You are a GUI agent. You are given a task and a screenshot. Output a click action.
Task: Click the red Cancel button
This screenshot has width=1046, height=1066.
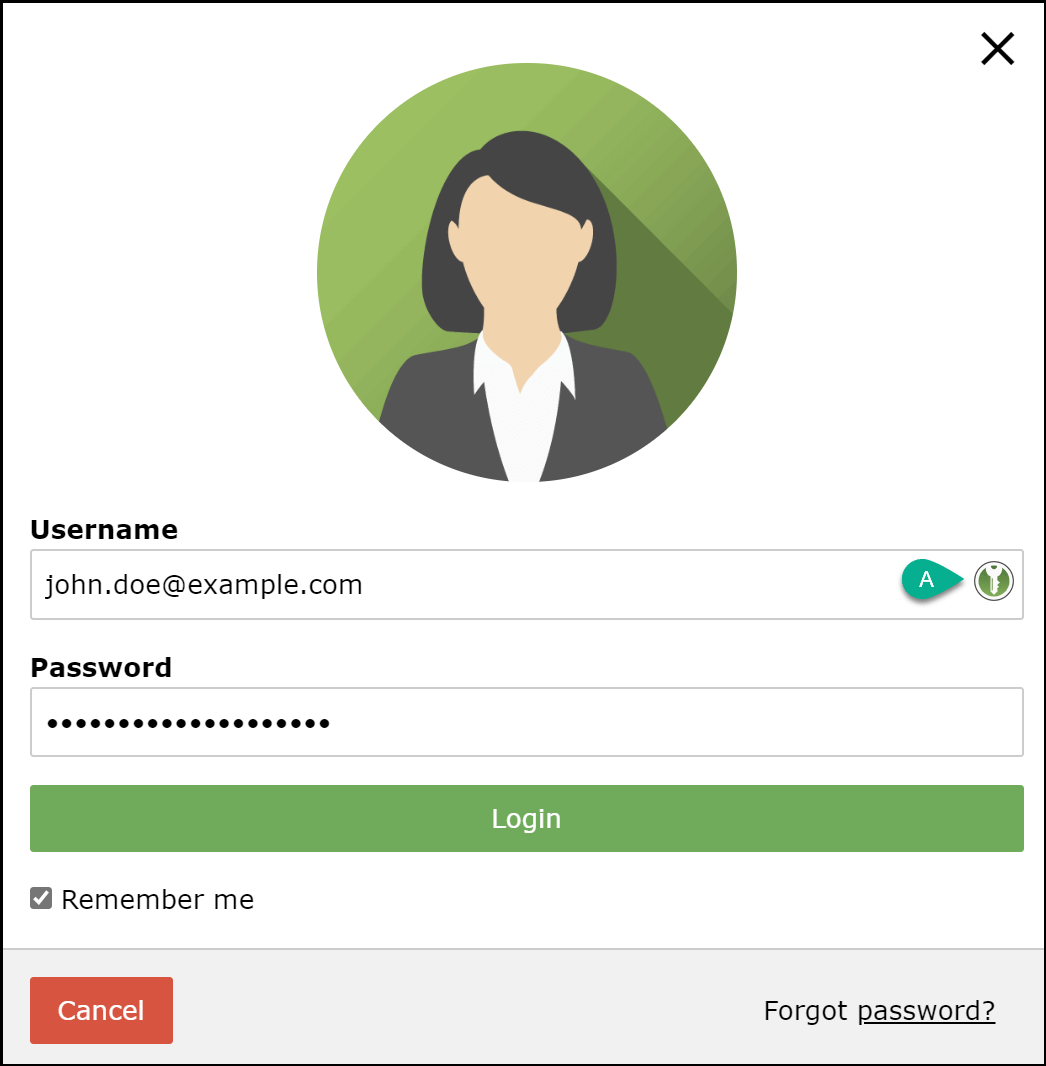click(x=101, y=1010)
